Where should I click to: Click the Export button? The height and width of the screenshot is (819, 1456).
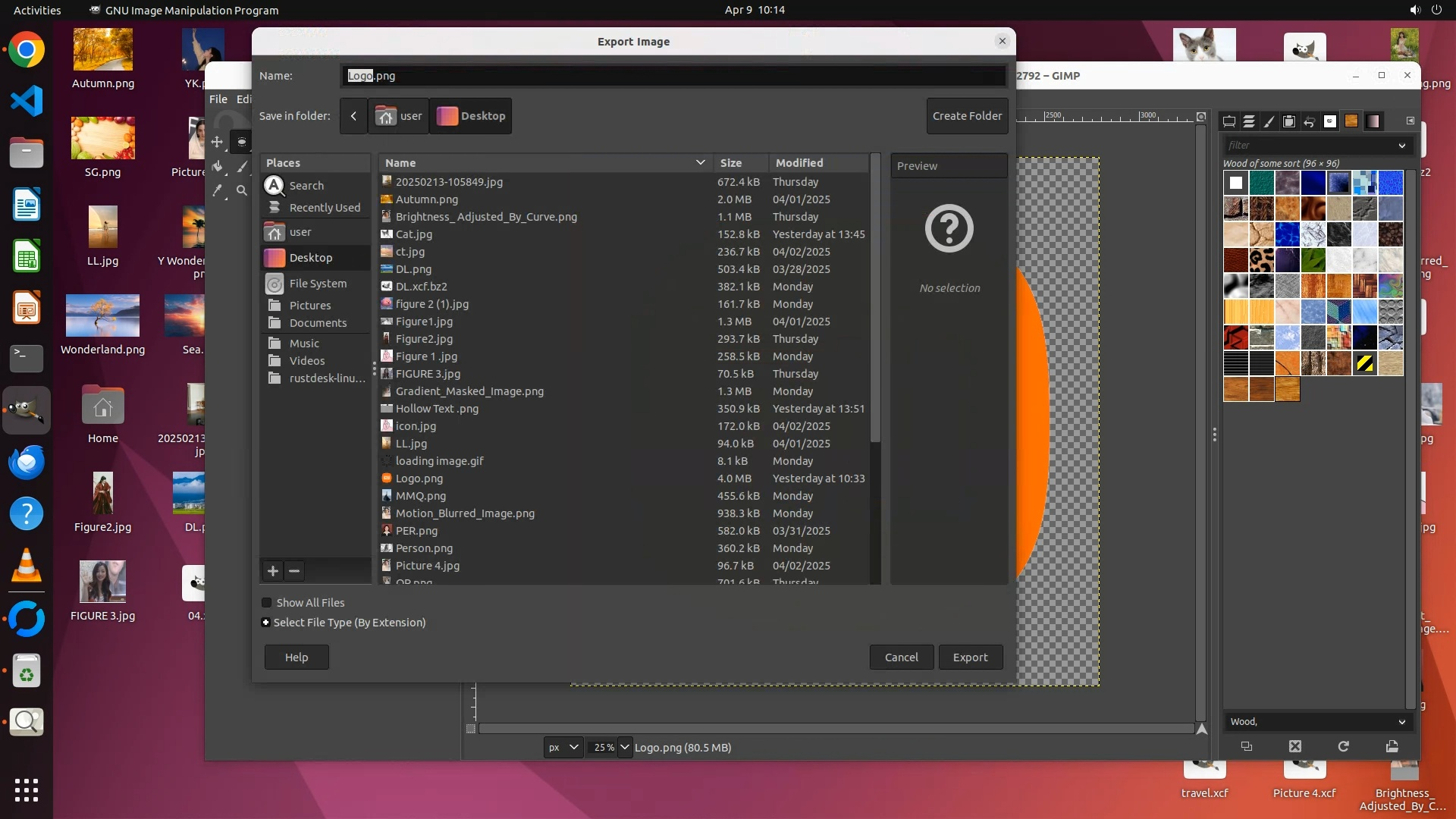pos(970,657)
